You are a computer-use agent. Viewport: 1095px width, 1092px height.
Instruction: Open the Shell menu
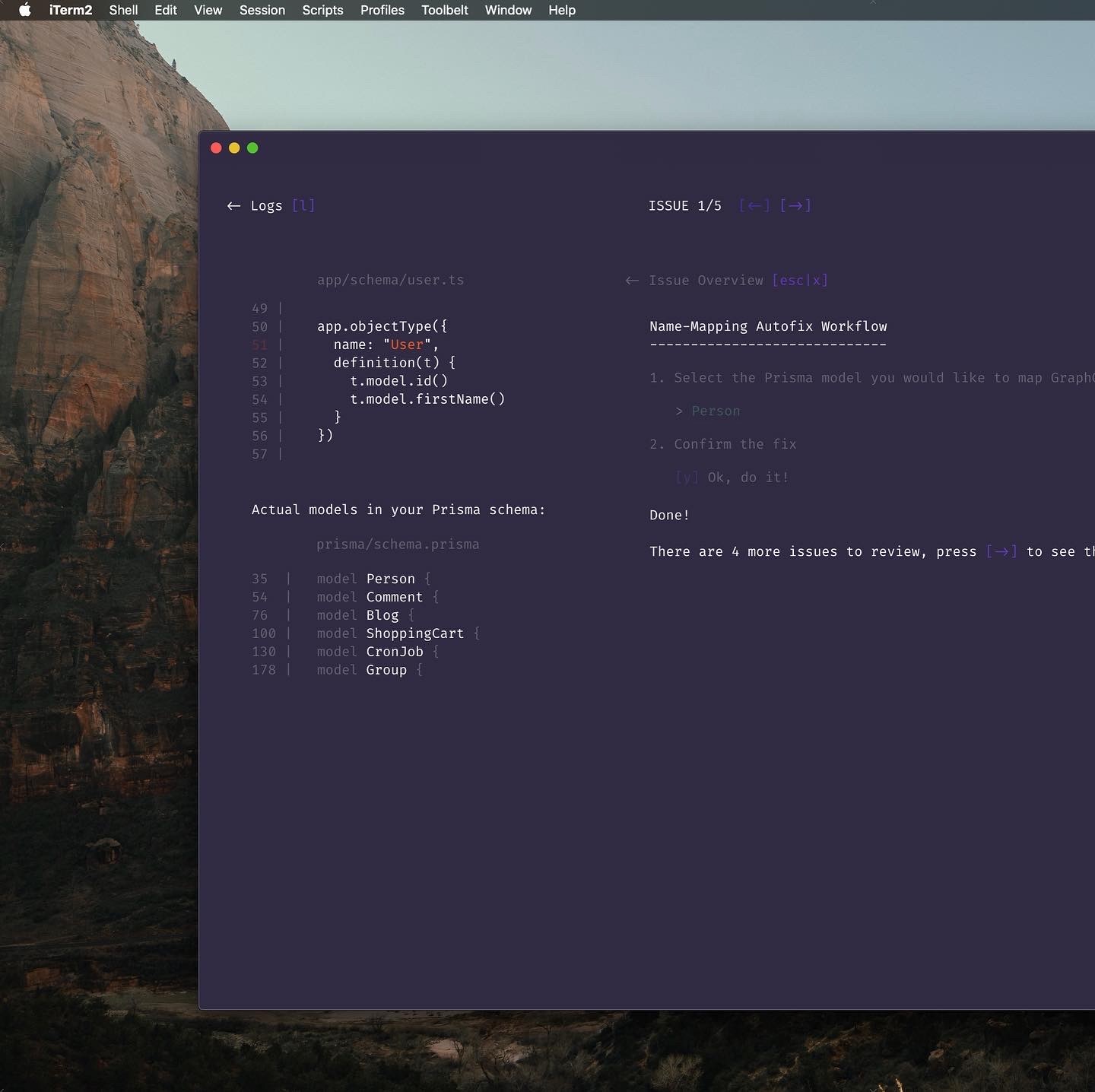(123, 10)
